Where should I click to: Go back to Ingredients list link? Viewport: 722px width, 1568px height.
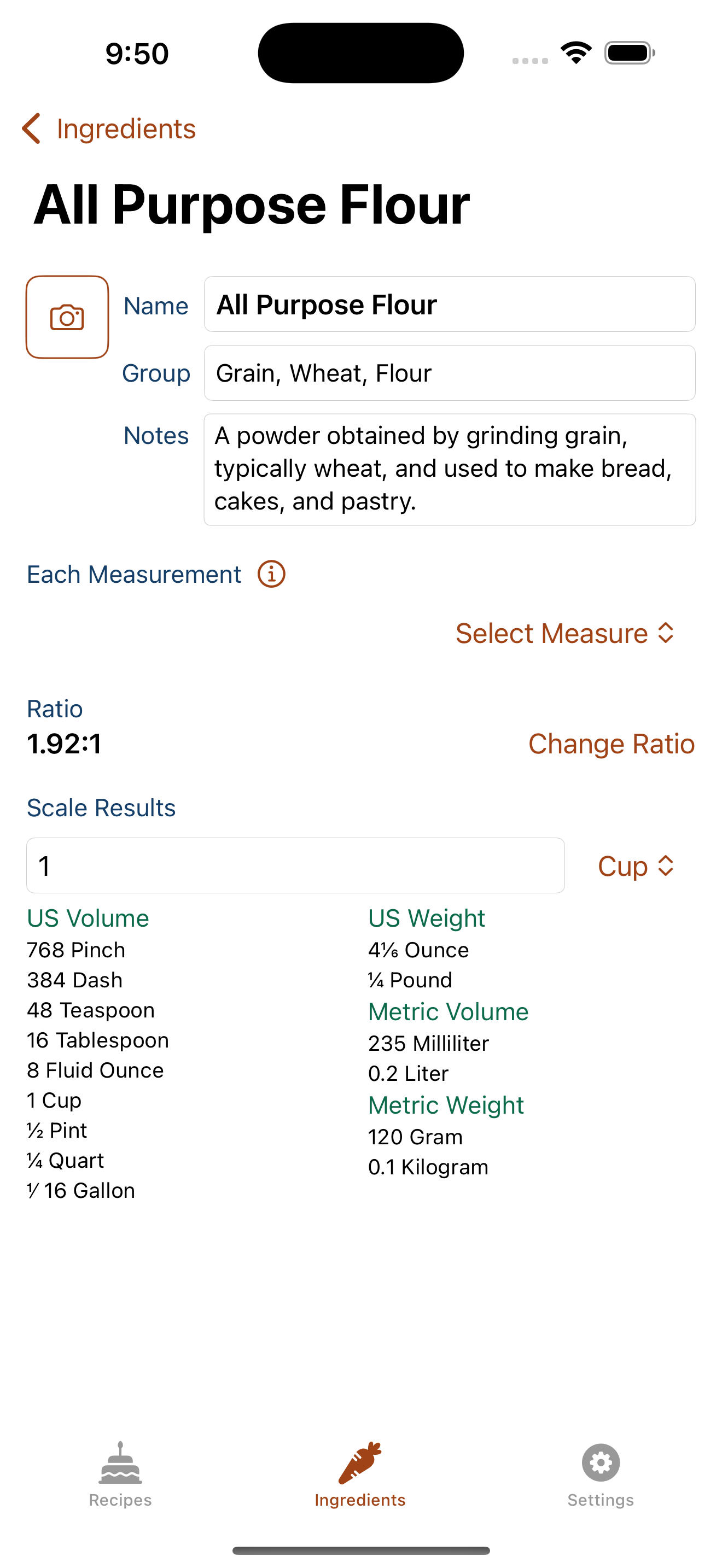coord(126,129)
